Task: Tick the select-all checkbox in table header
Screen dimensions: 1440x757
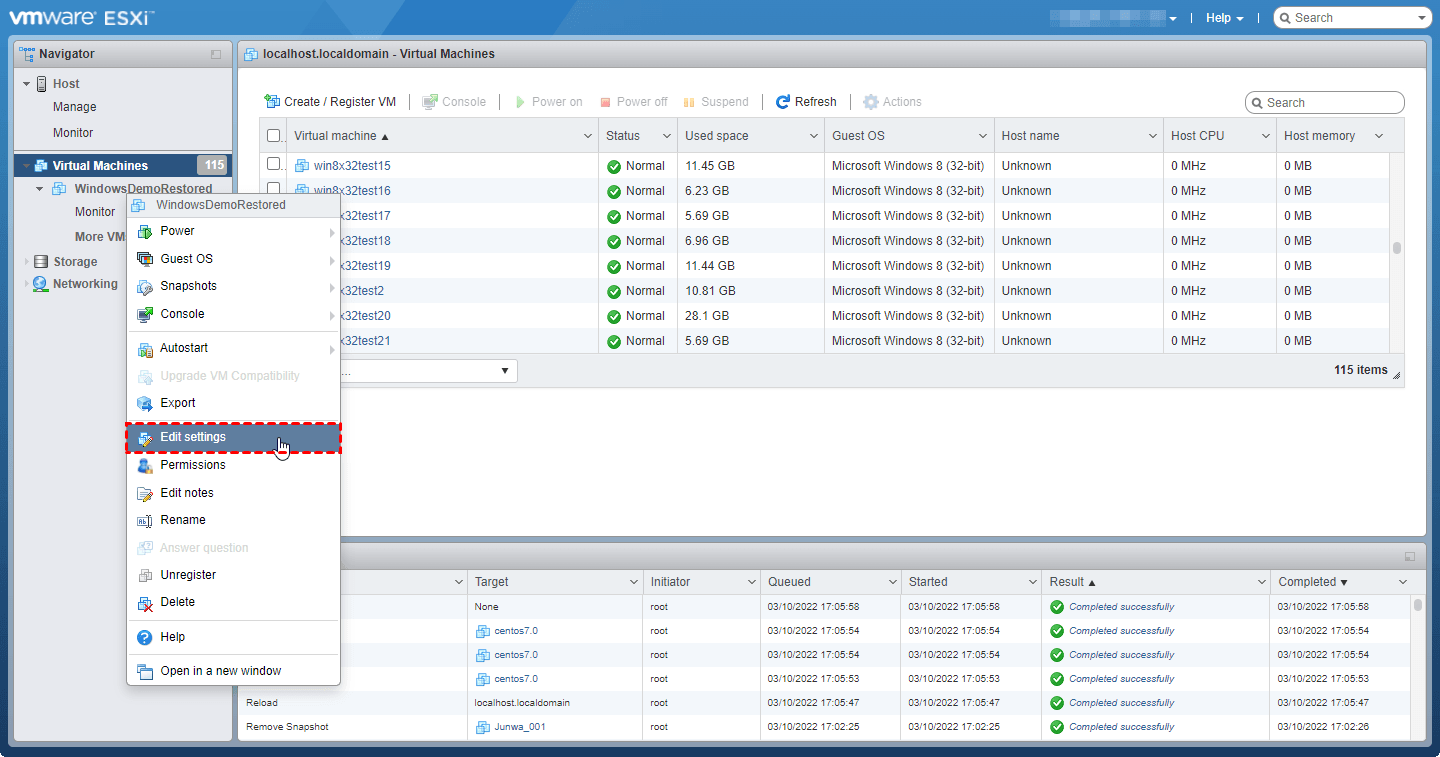Action: click(x=274, y=136)
